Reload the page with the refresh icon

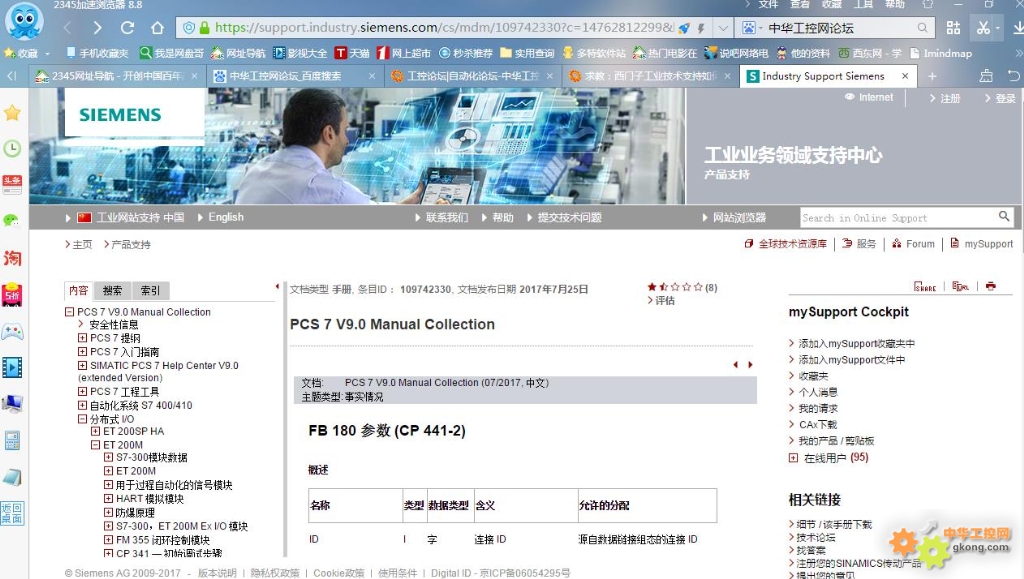(x=127, y=27)
